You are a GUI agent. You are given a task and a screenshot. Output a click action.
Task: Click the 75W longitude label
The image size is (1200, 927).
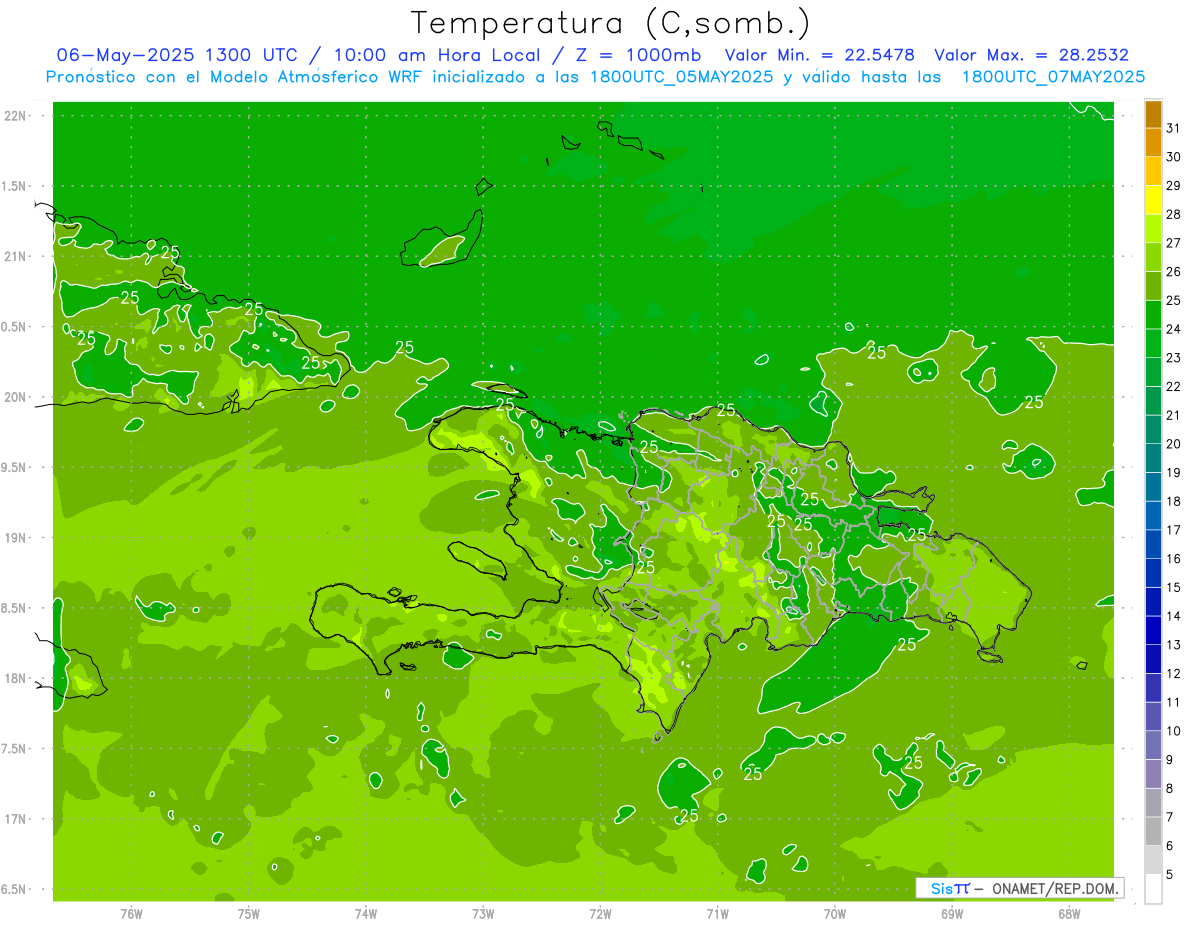[249, 914]
